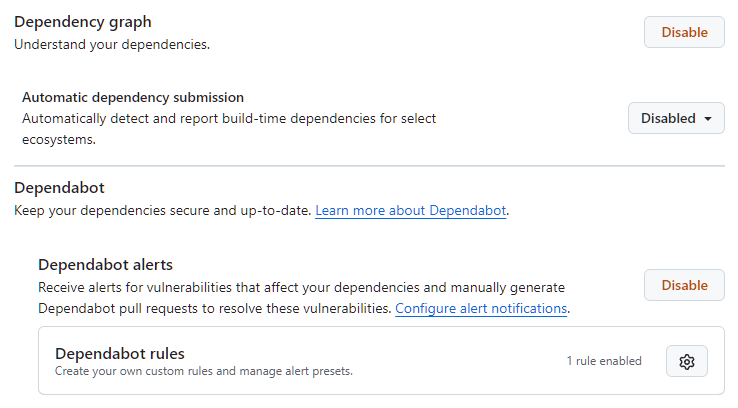Follow Configure alert notifications link
Viewport: 738px width, 408px height.
coord(481,308)
